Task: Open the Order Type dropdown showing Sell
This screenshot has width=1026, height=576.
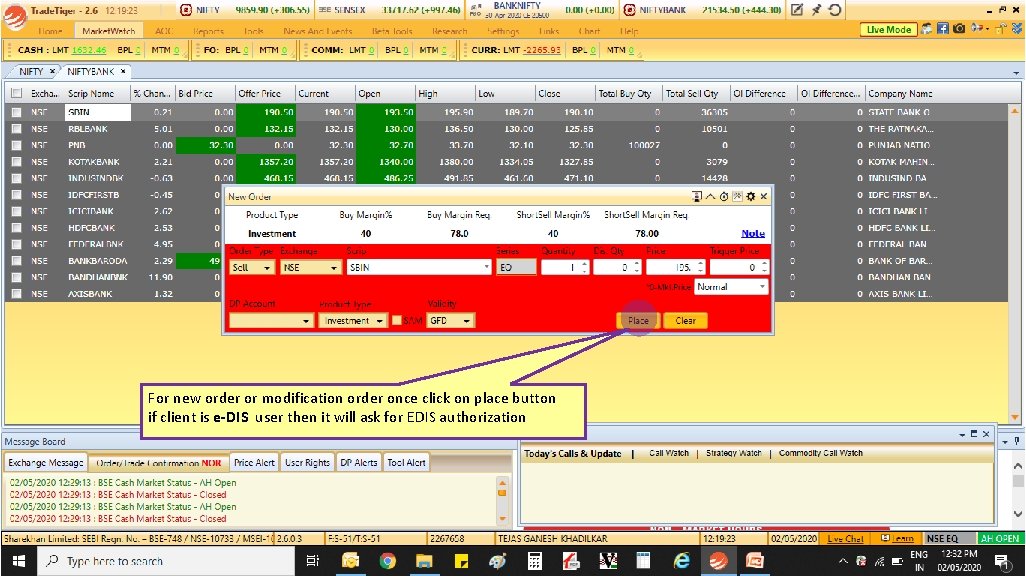Action: tap(252, 268)
